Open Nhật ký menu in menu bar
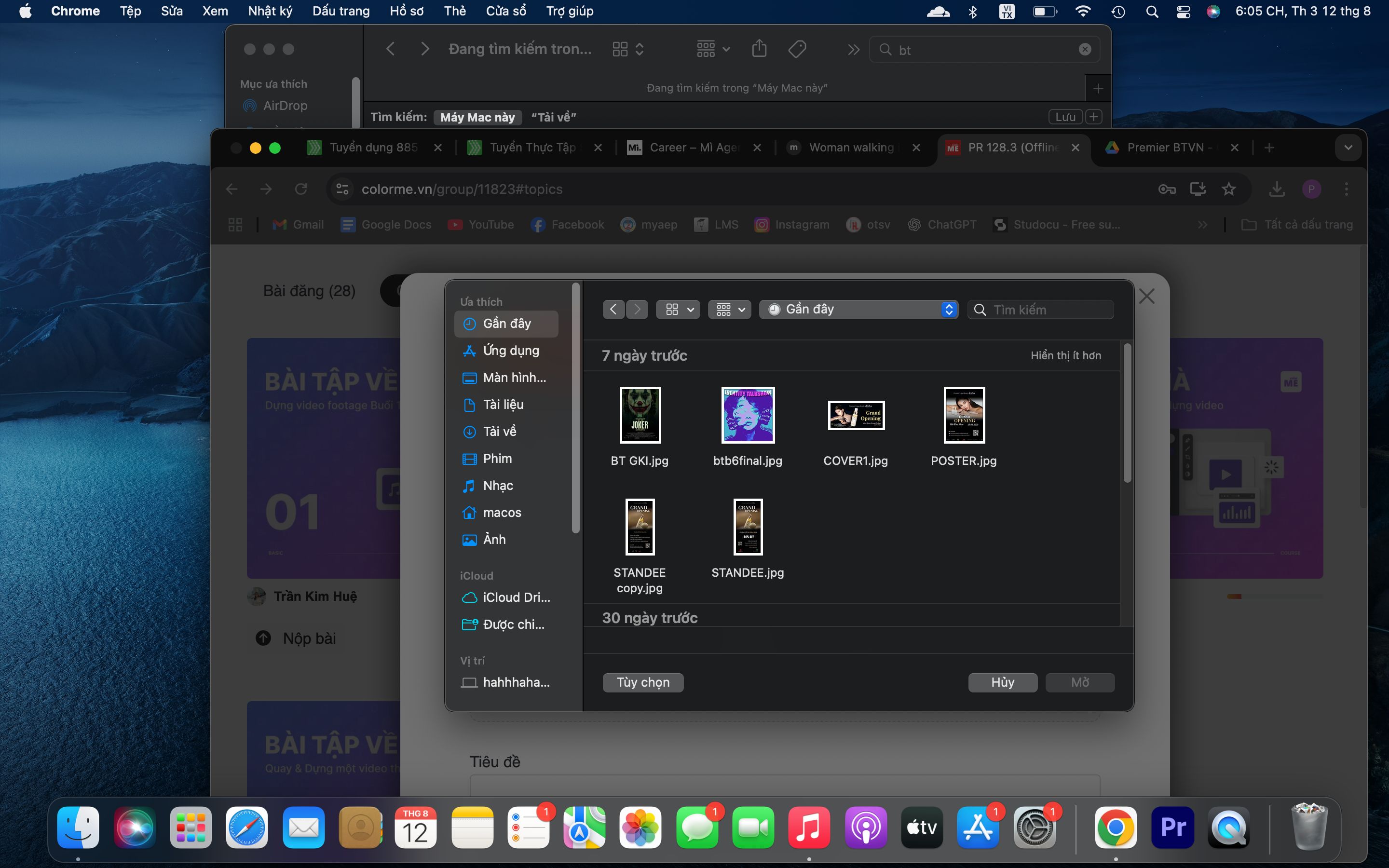Image resolution: width=1389 pixels, height=868 pixels. pyautogui.click(x=271, y=12)
